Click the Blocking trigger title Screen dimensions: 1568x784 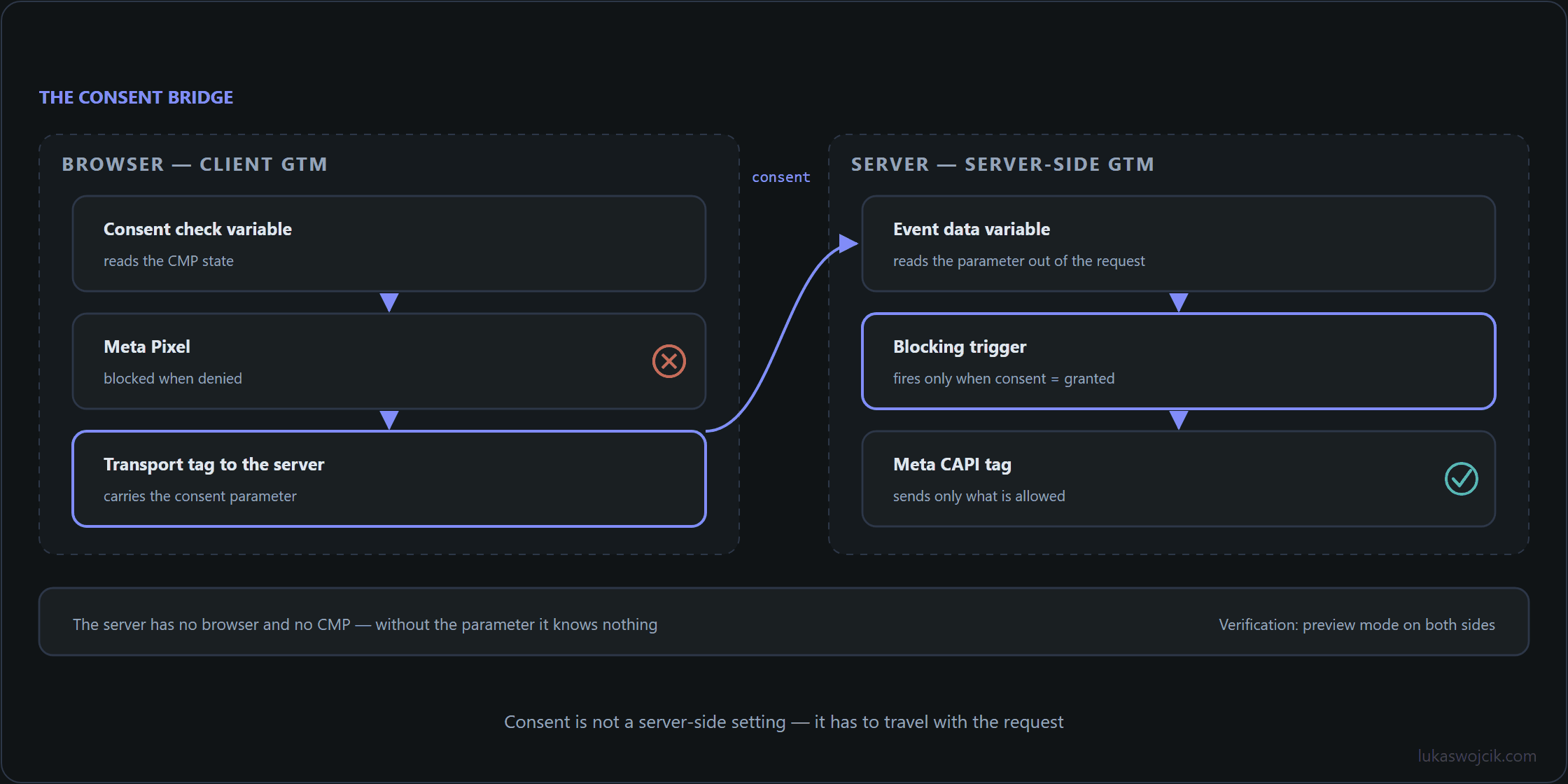pyautogui.click(x=960, y=347)
